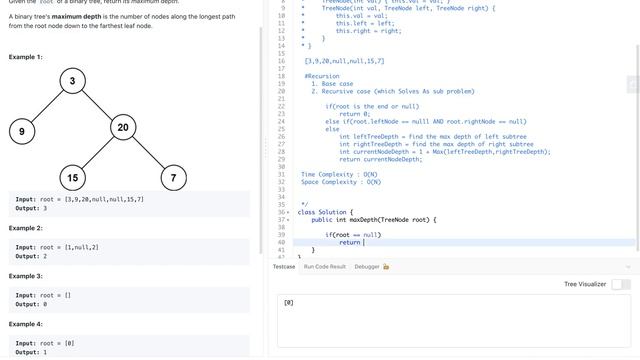Click the 'class Solution {' line
The image size is (640, 360).
coord(325,212)
